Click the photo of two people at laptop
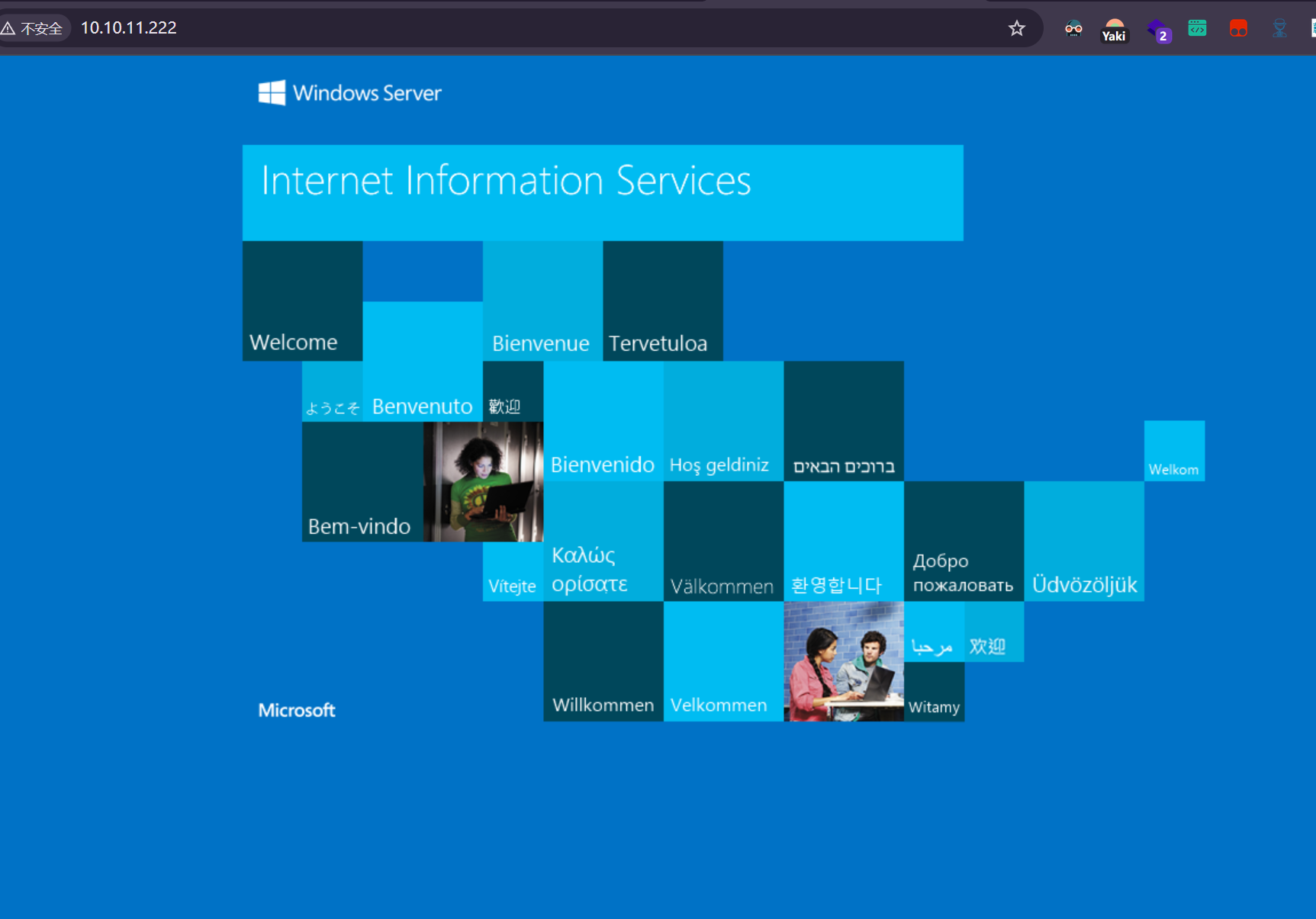 click(x=843, y=661)
